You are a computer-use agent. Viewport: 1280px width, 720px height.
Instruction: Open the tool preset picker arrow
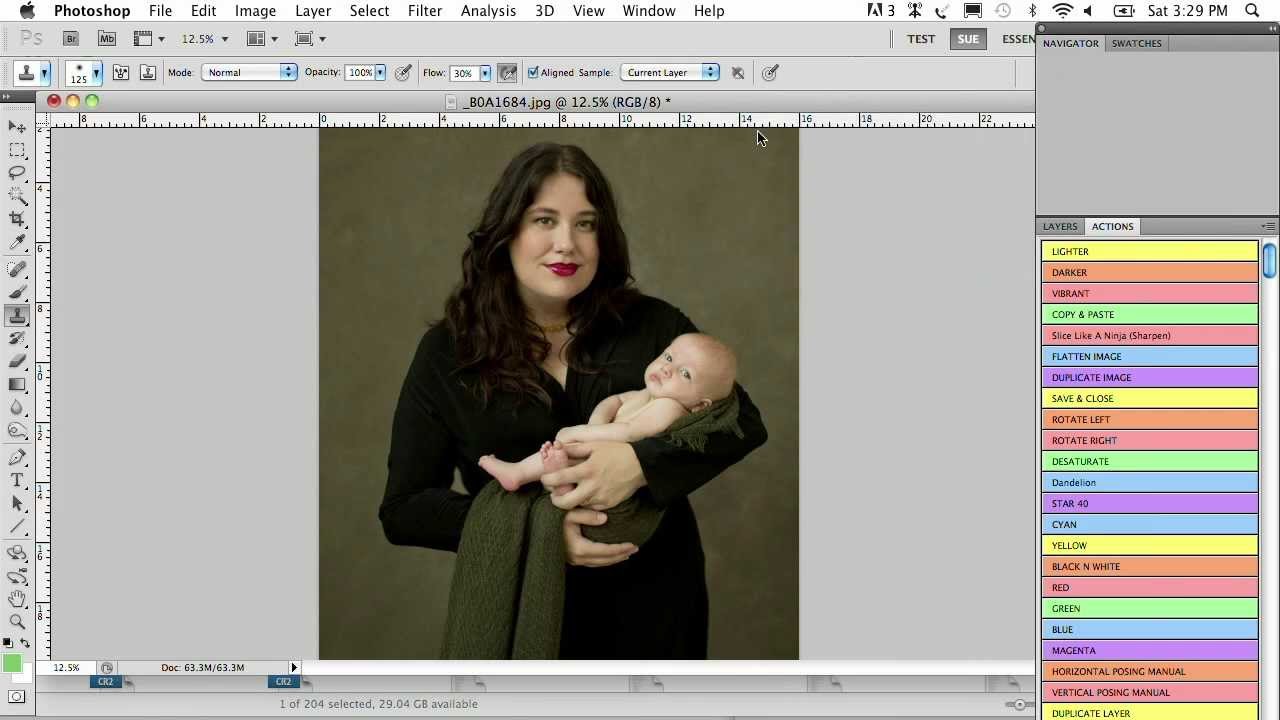pos(44,72)
